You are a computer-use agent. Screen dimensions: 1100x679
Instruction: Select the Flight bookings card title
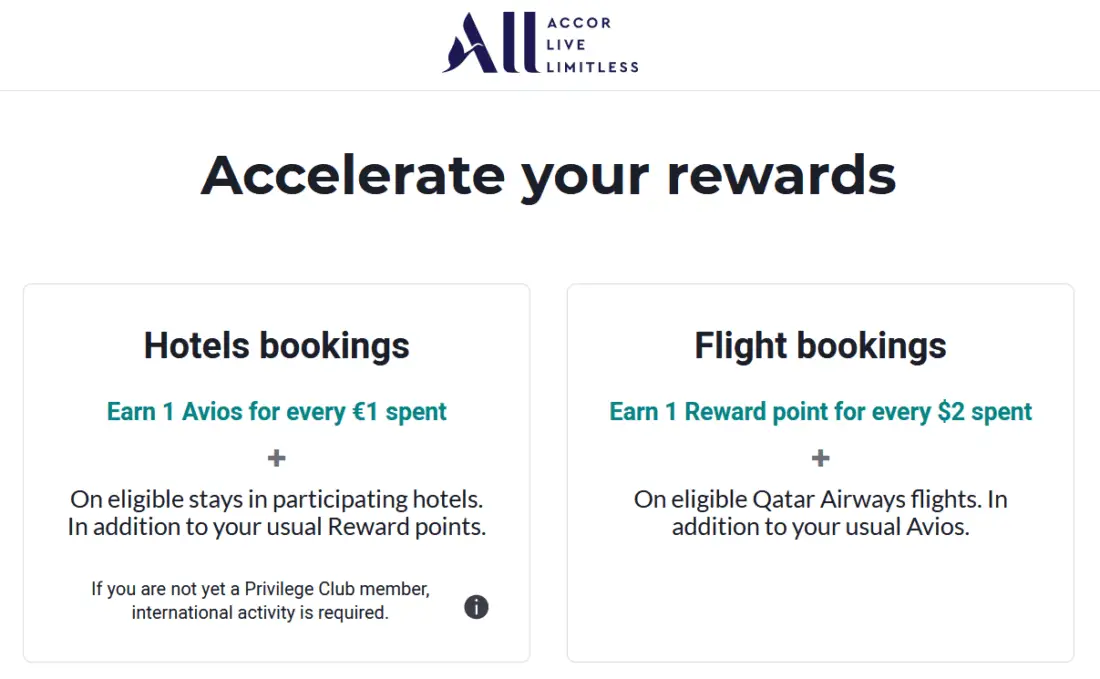[820, 346]
